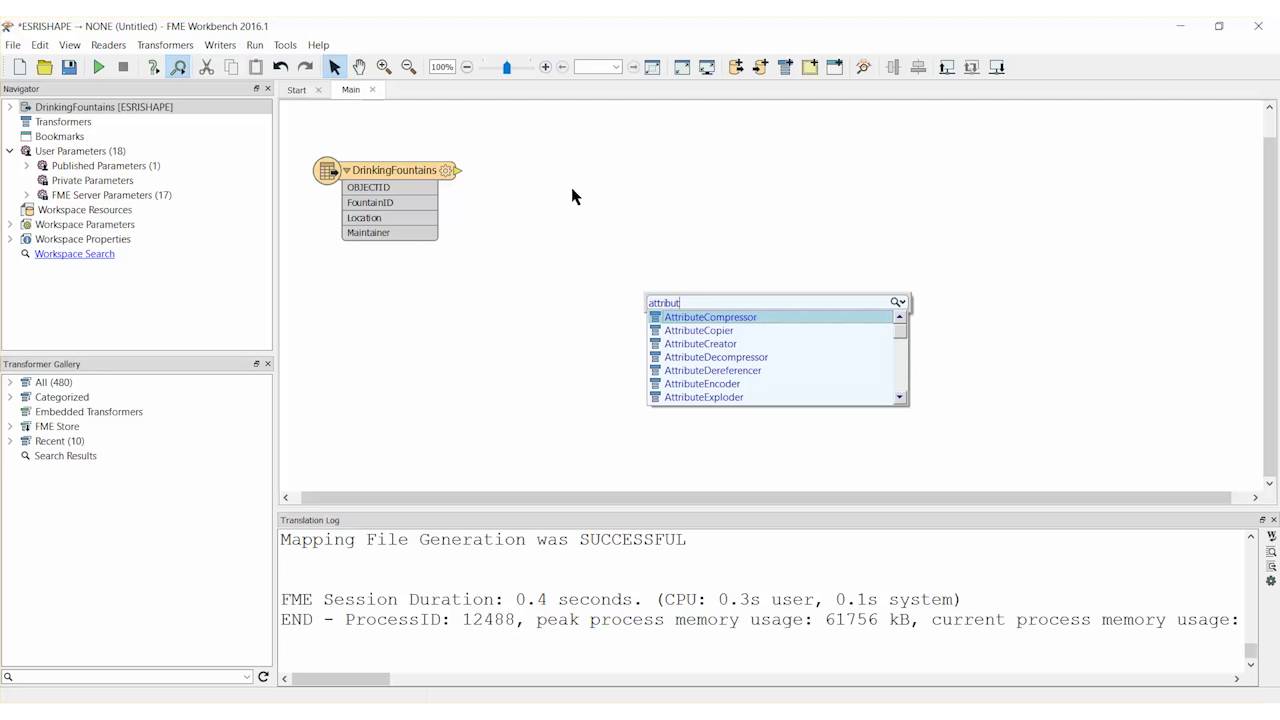Expand the DrinkingFountains [ESRISHAPE] navigator node
Image resolution: width=1280 pixels, height=720 pixels.
click(10, 107)
